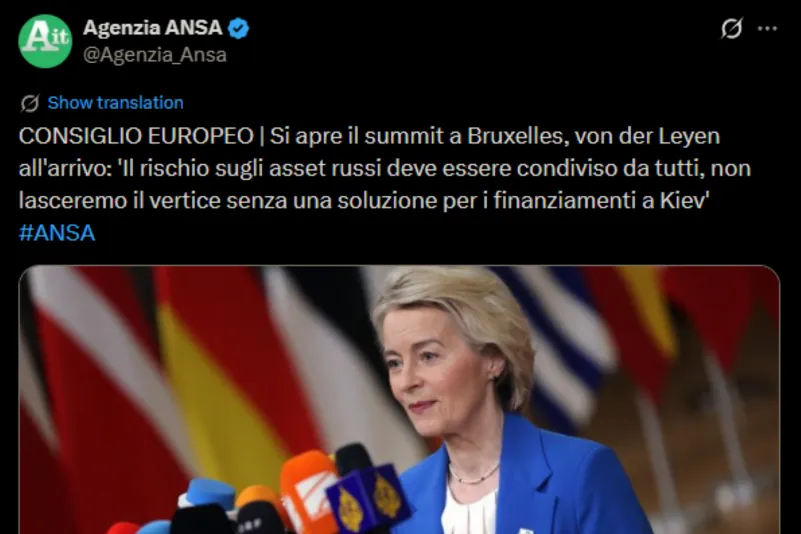801x534 pixels.
Task: Open the three-dot more options menu
Action: 767,29
